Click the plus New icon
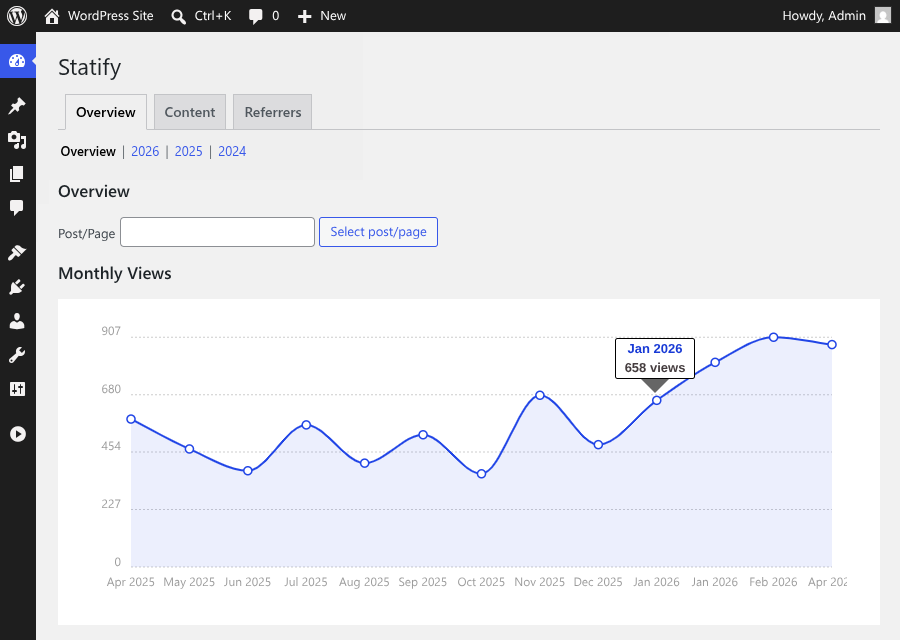The height and width of the screenshot is (640, 900). pos(305,17)
